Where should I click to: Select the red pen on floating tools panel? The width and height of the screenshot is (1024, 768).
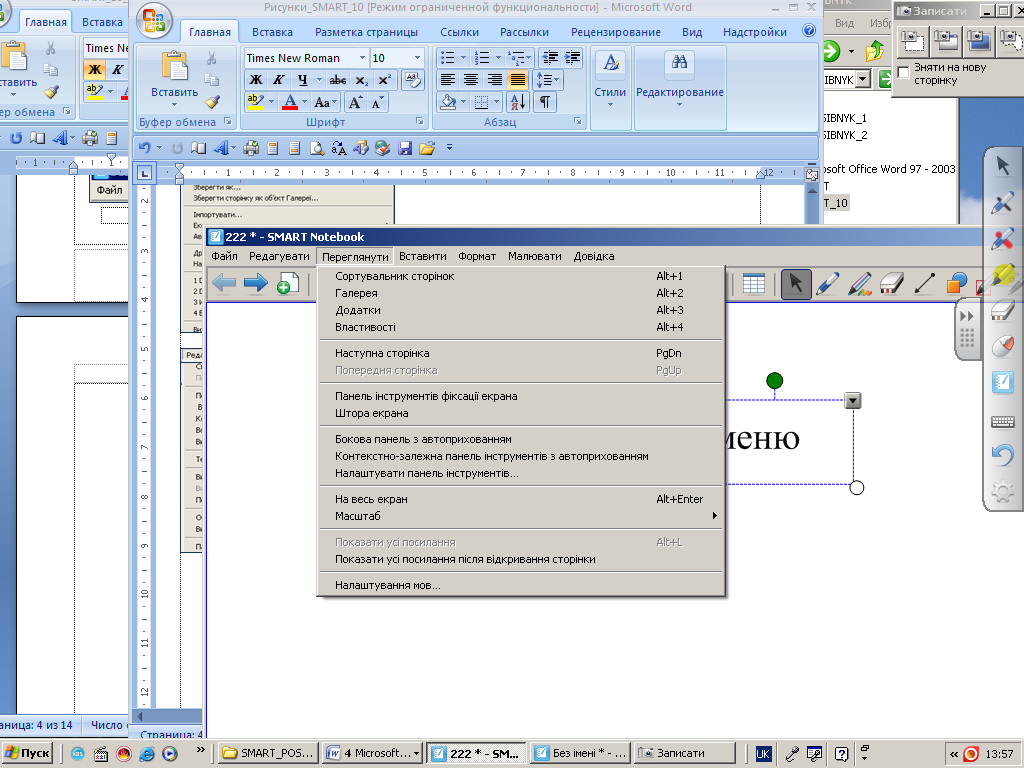[x=1002, y=239]
